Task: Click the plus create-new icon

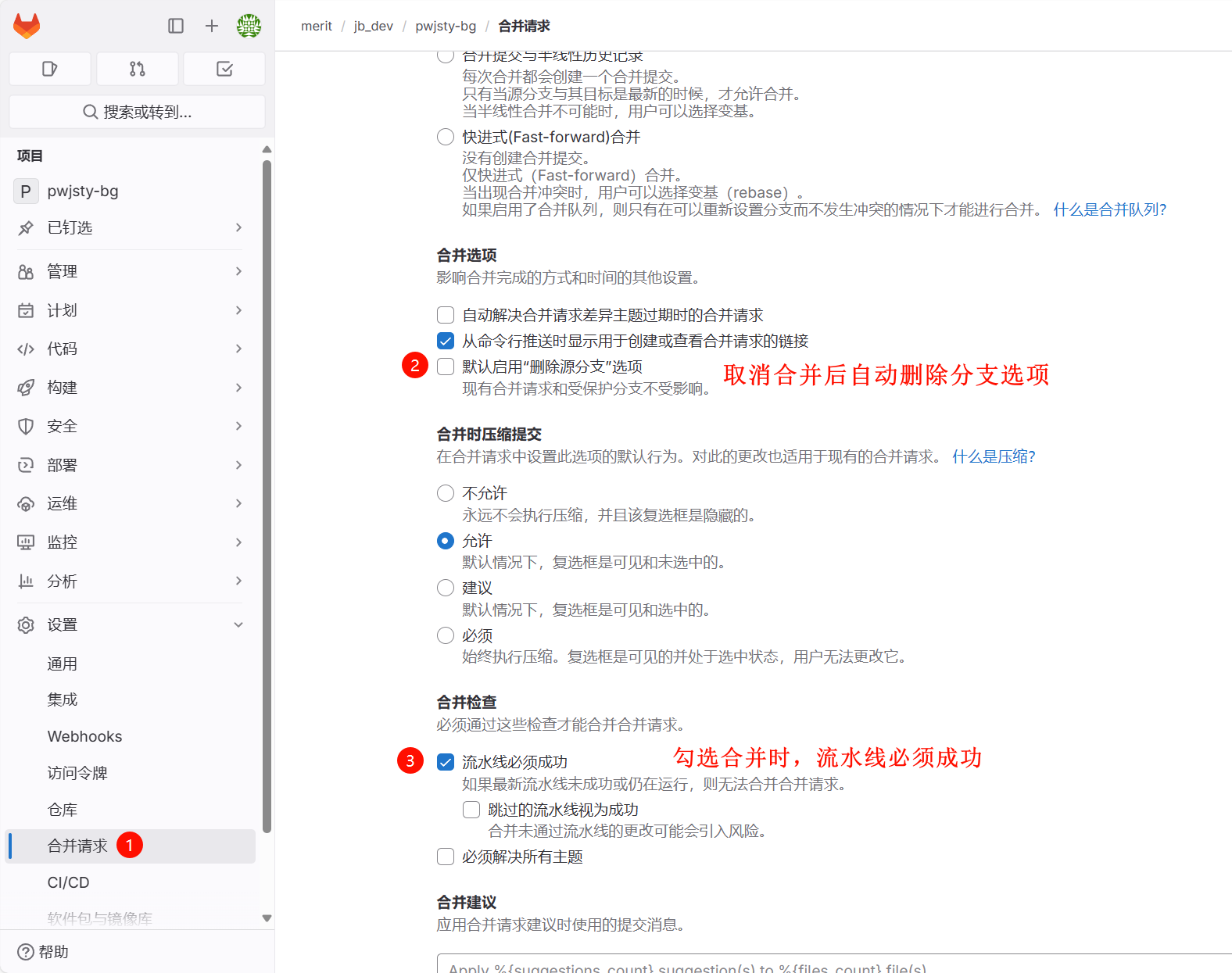Action: [212, 26]
